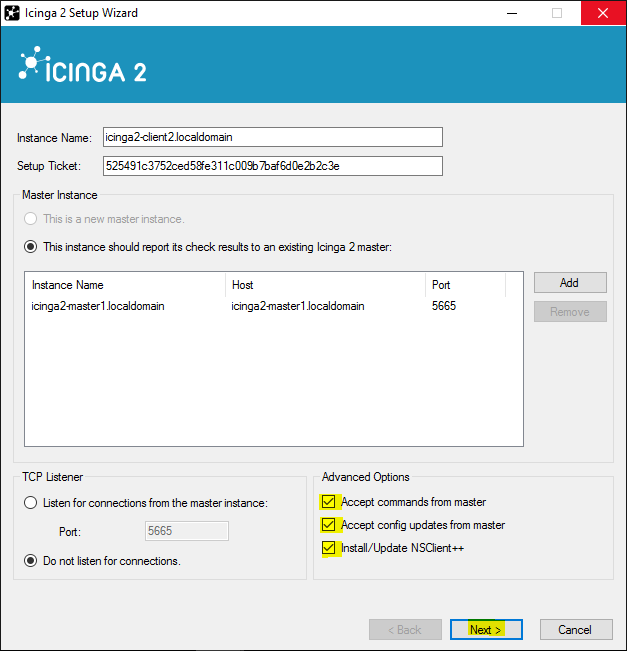This screenshot has width=627, height=651.
Task: Click the Remove button
Action: tap(570, 312)
